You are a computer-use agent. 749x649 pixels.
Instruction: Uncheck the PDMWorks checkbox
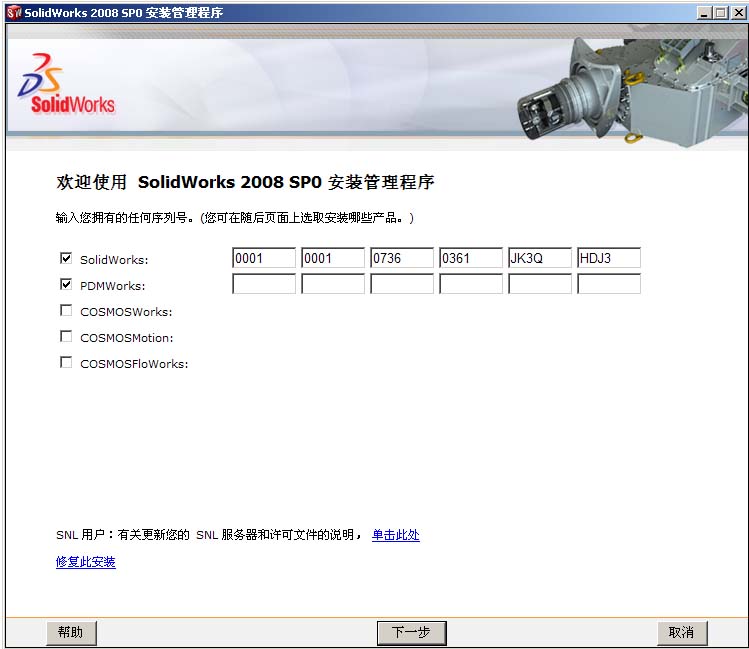[x=66, y=285]
